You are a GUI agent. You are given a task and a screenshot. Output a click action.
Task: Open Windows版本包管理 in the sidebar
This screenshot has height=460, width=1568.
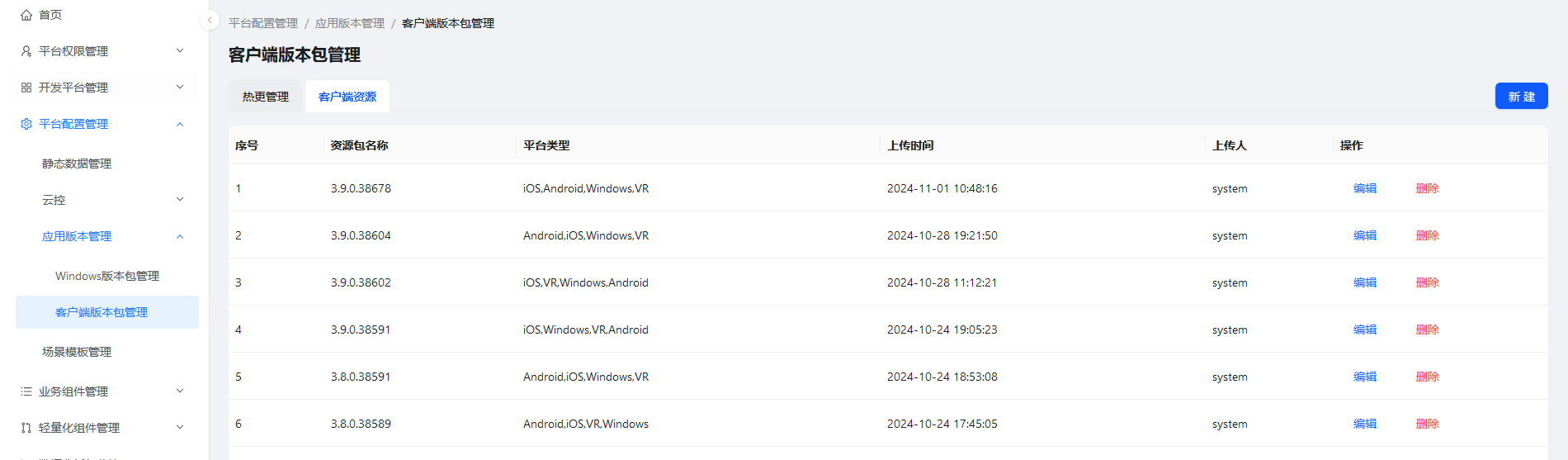(107, 276)
